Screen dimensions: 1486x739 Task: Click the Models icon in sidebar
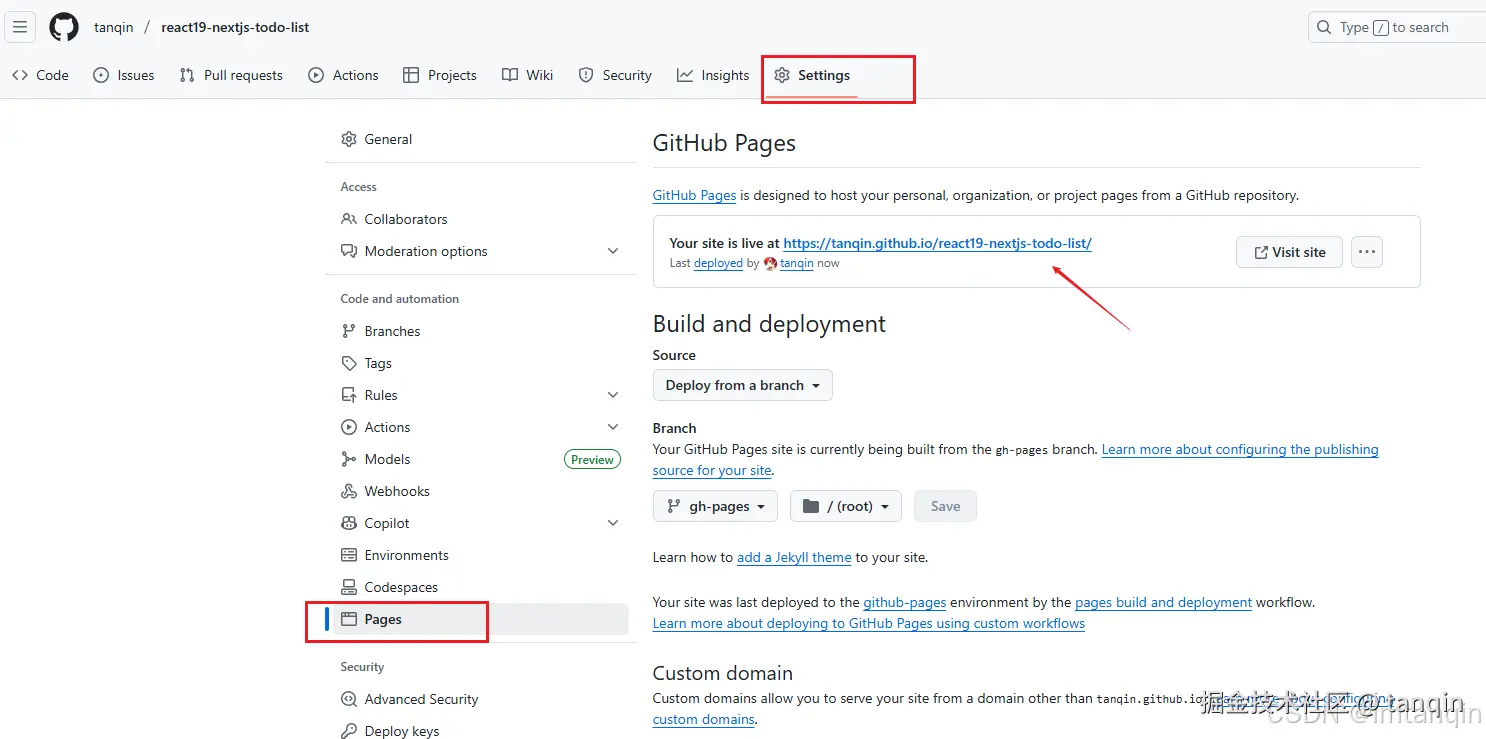click(349, 459)
